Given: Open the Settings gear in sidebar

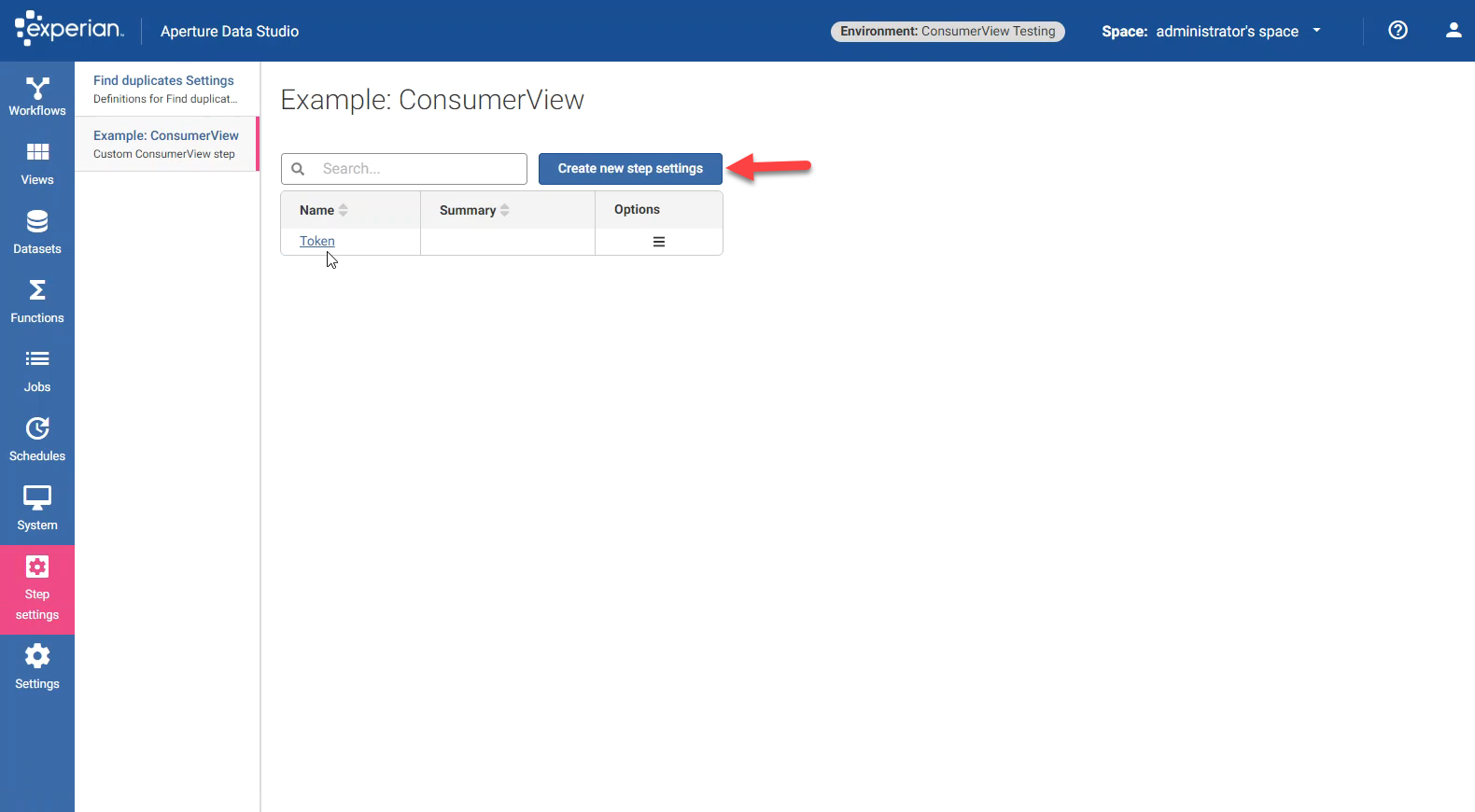Looking at the screenshot, I should (x=37, y=668).
